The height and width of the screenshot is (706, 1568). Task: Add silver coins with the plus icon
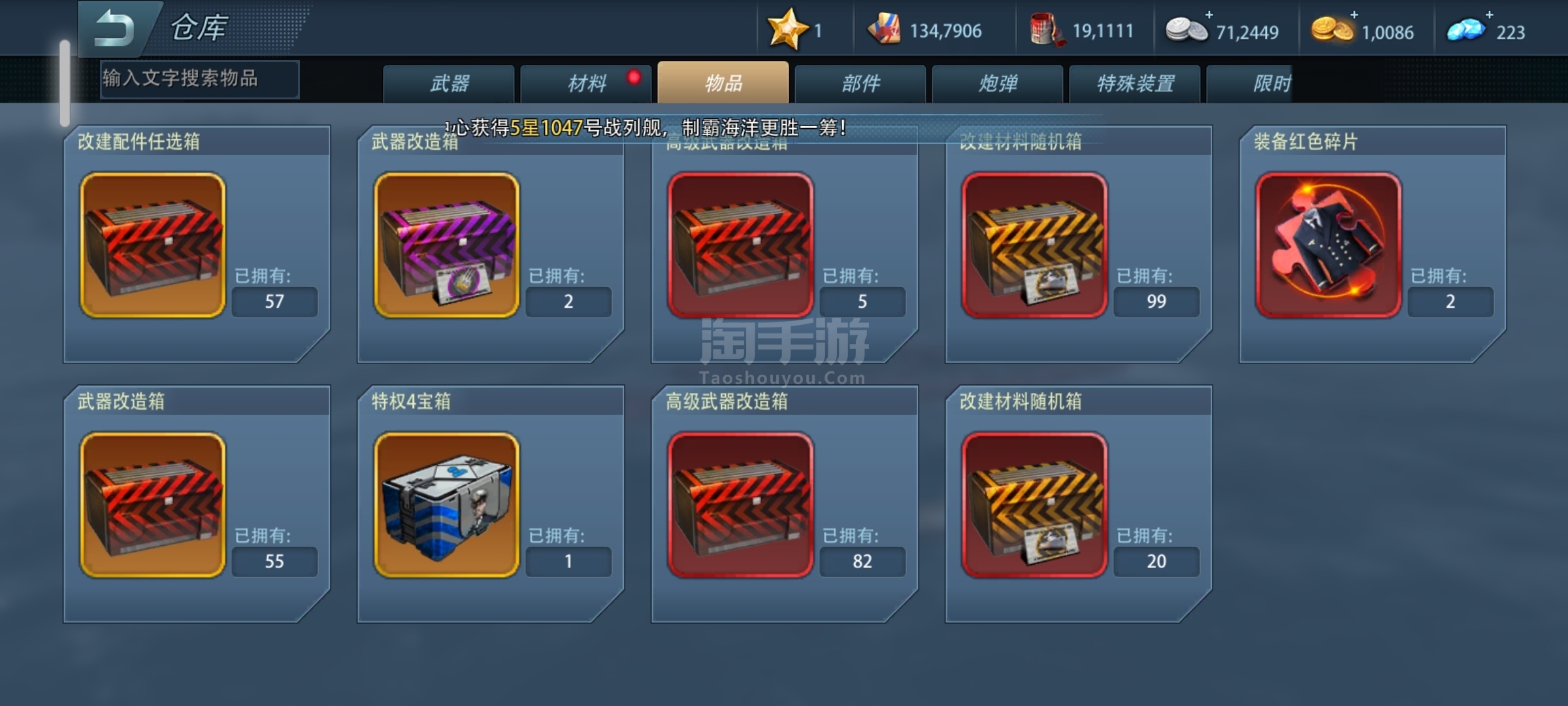[x=1209, y=14]
